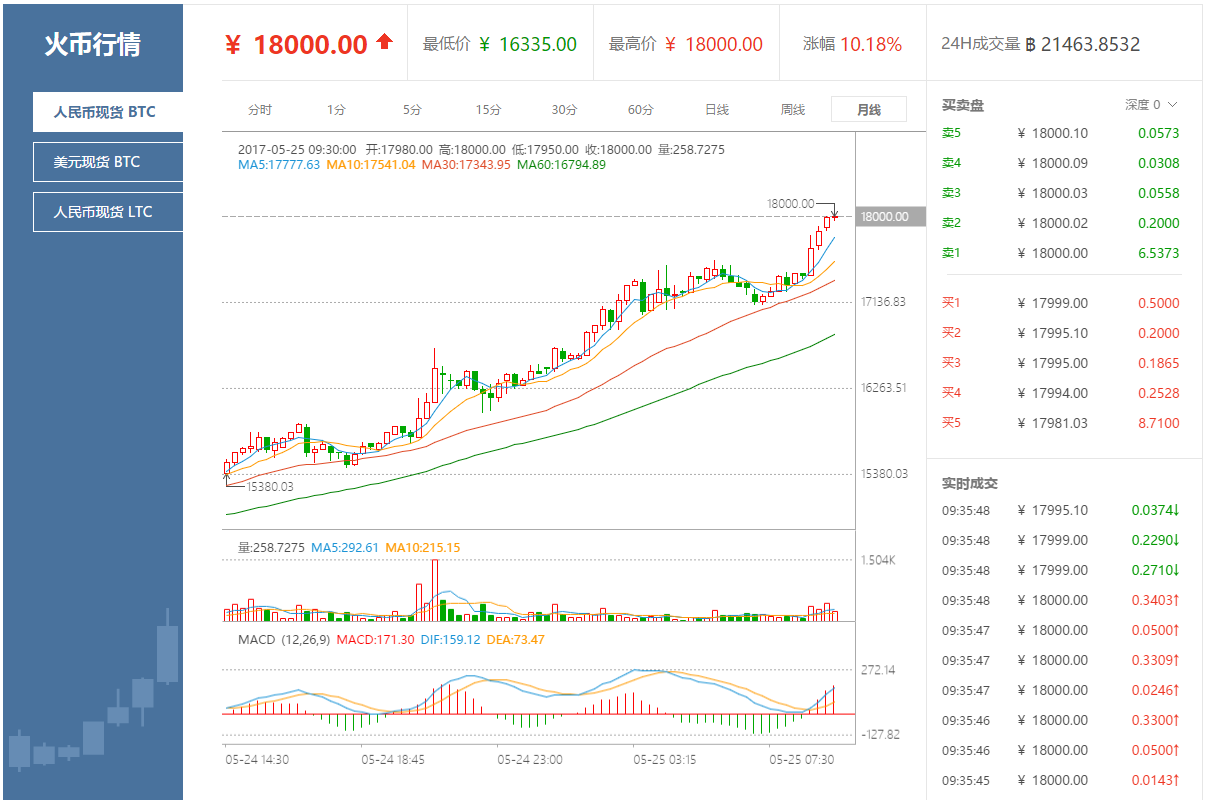Select the 5分 chart interval
1205x800 pixels.
click(411, 110)
